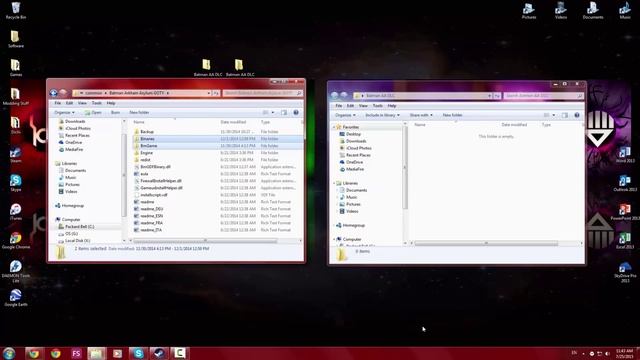The height and width of the screenshot is (360, 640).
Task: Select Packard Bell (C:) in the Arkham Asylum GOTY sidebar
Action: pos(80,227)
